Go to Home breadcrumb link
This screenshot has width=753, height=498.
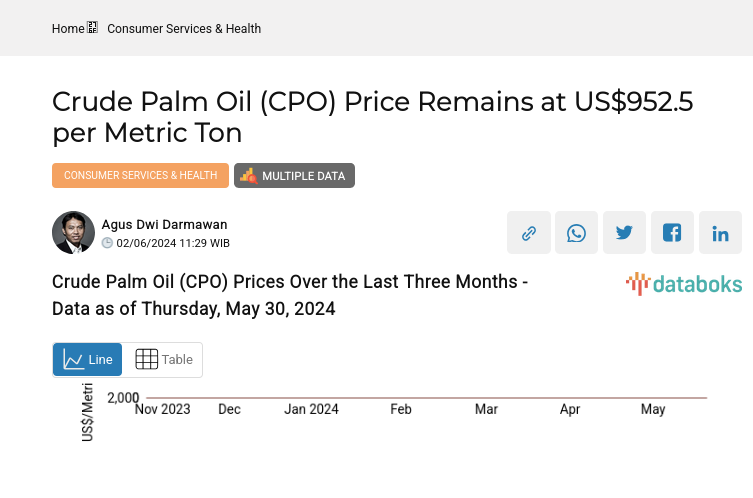click(68, 29)
